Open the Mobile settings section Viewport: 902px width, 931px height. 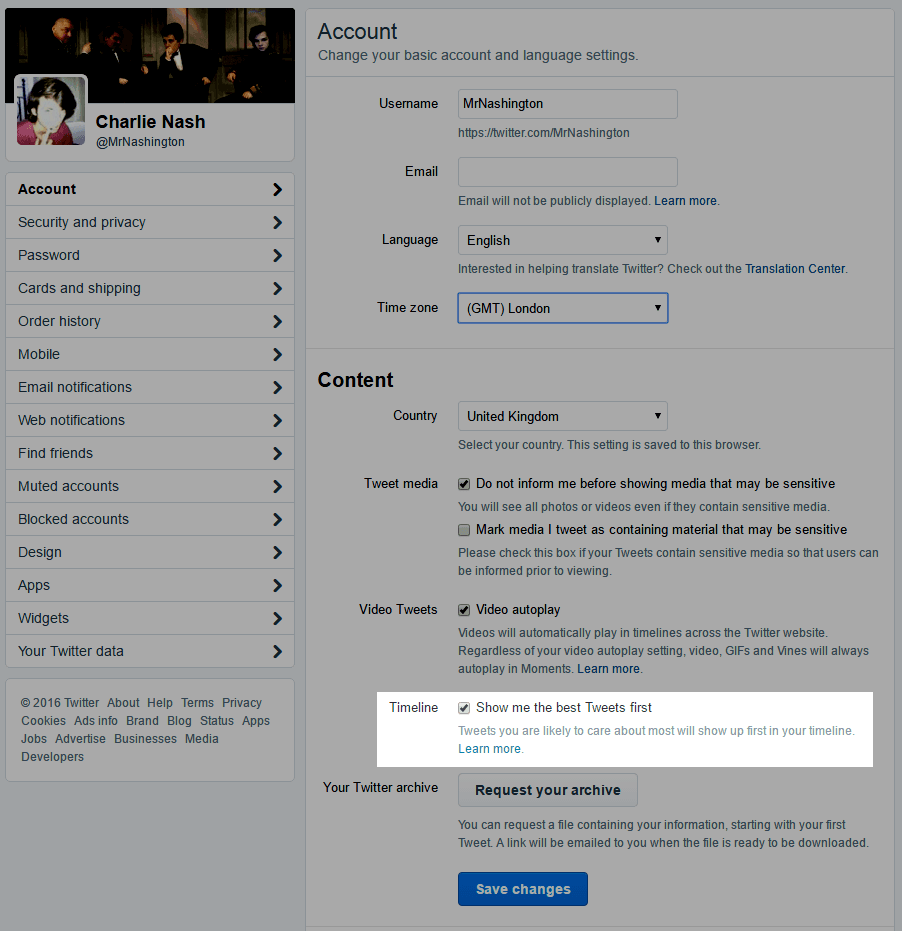click(x=150, y=354)
